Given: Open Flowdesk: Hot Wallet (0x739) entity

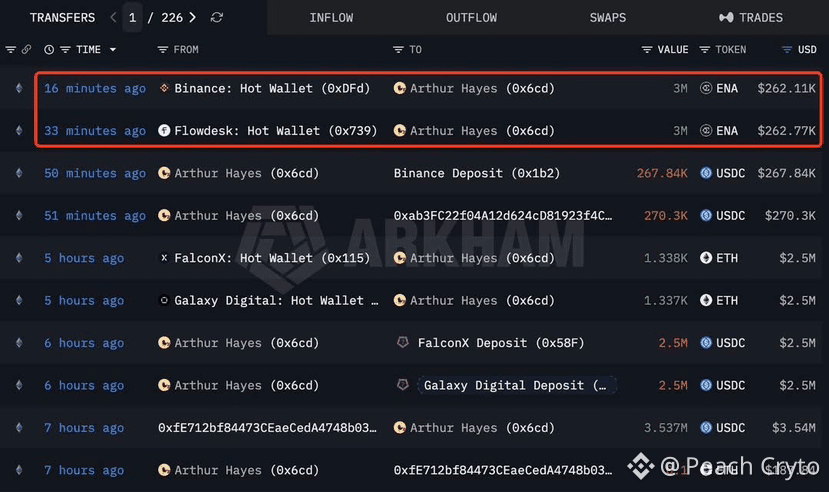Looking at the screenshot, I should 275,131.
